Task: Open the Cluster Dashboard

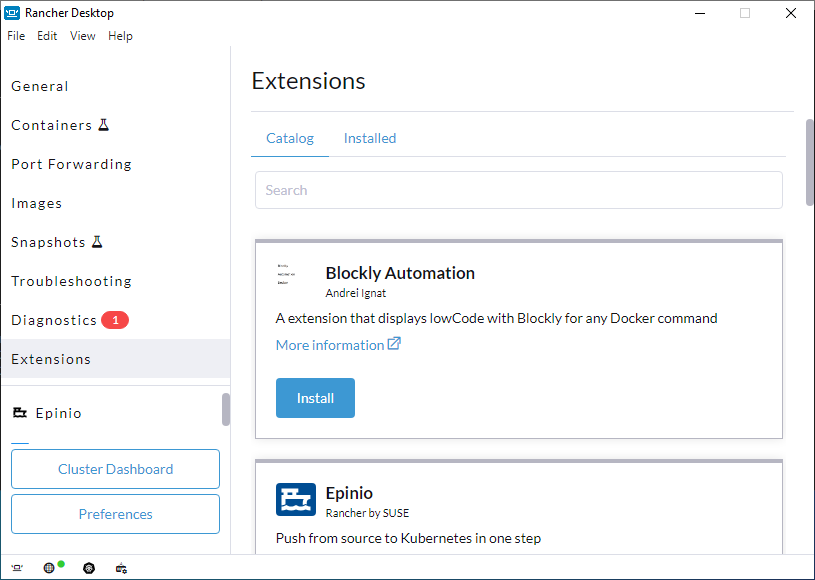Action: pos(115,469)
